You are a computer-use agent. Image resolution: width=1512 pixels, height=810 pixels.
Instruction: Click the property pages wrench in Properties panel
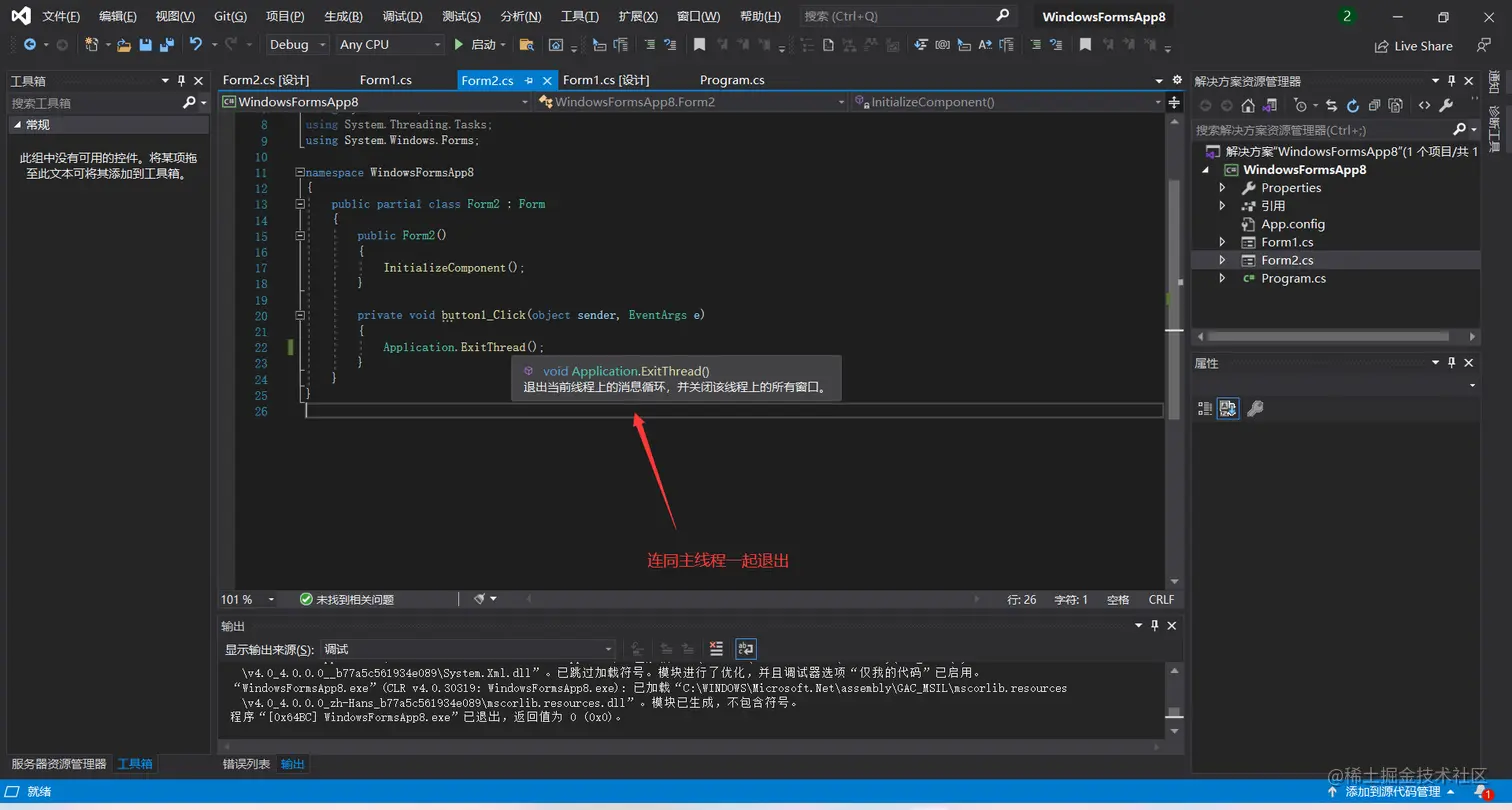(x=1255, y=408)
